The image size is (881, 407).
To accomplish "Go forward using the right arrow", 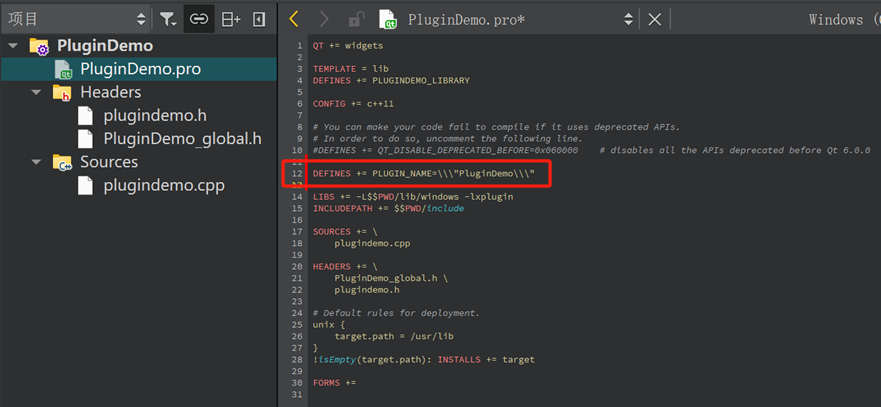I will click(x=324, y=19).
